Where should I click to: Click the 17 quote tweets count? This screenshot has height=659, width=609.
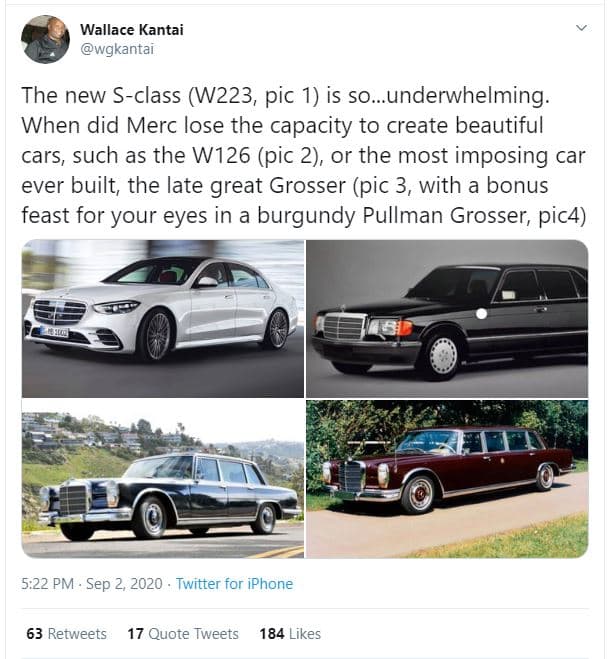136,634
